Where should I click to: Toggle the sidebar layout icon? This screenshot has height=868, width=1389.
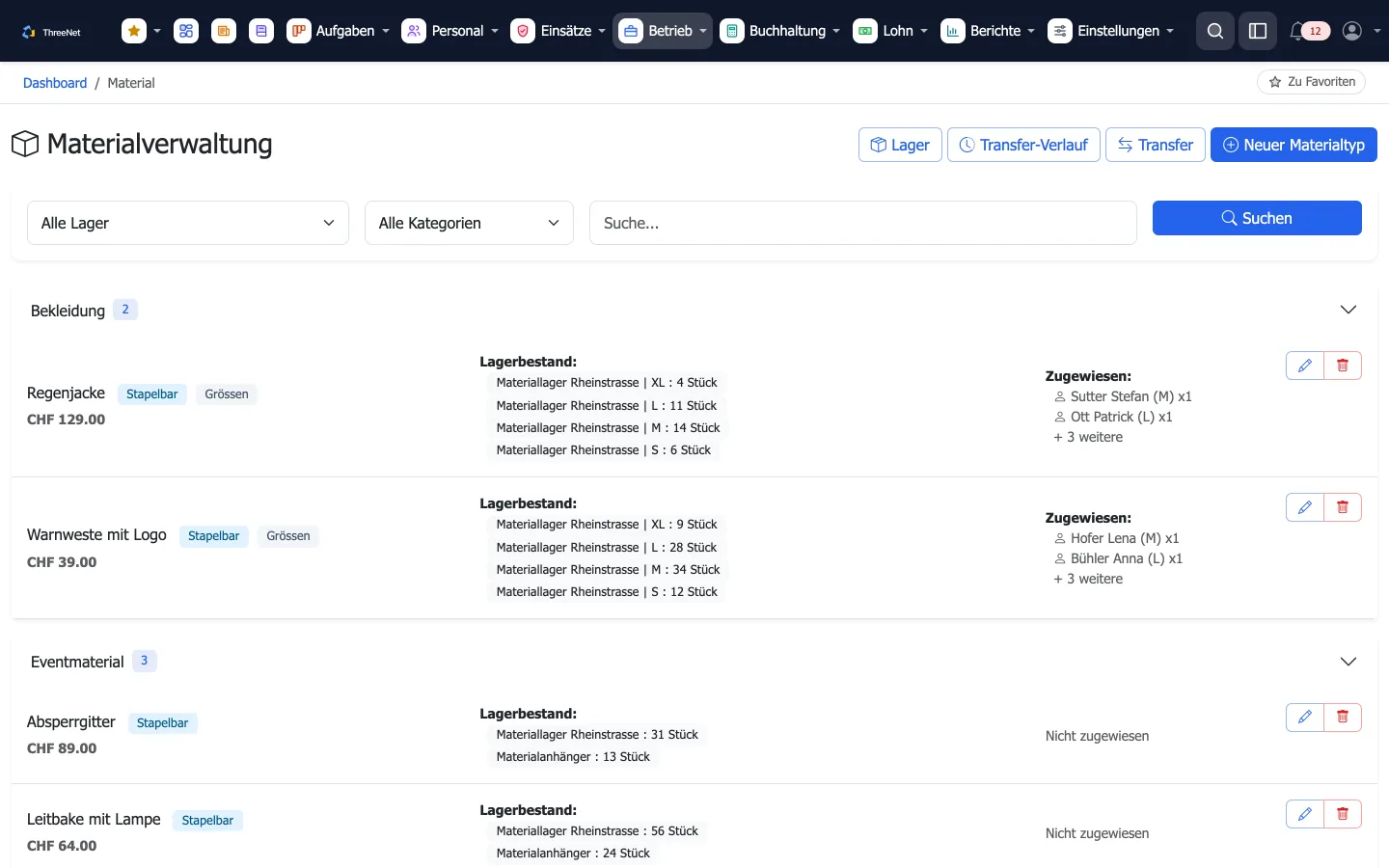pyautogui.click(x=1258, y=31)
